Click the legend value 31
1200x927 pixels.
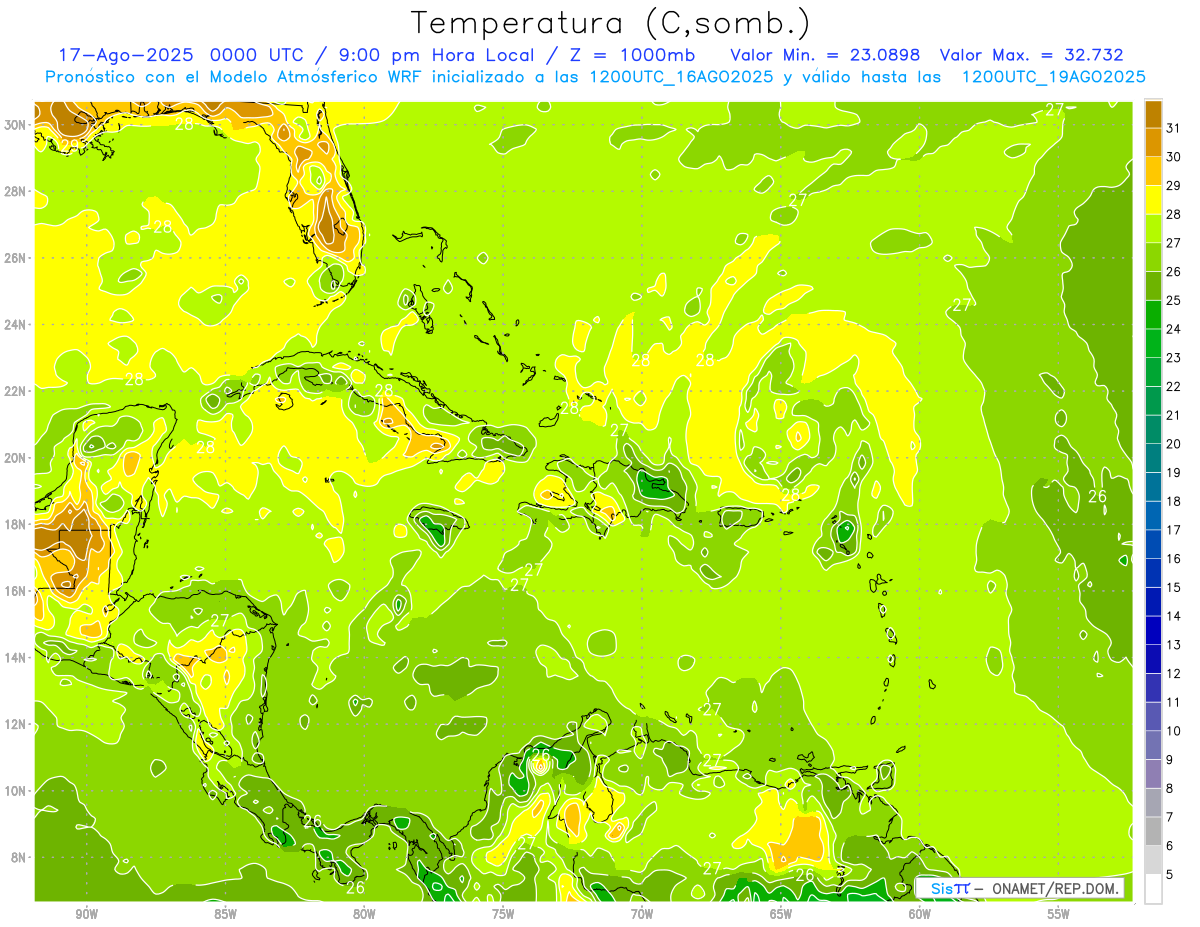pos(1174,128)
